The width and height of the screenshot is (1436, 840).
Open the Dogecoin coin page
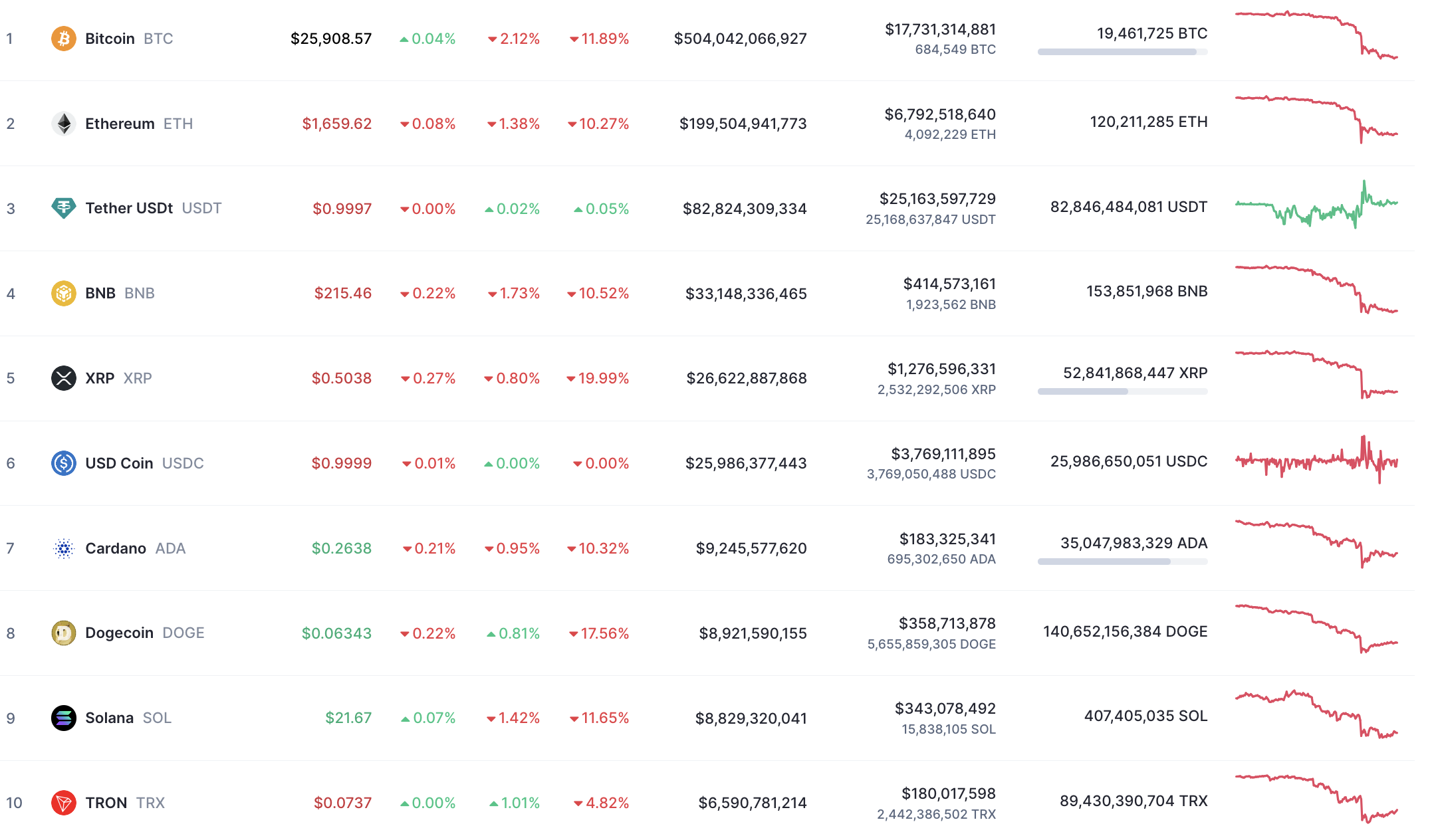(x=119, y=633)
